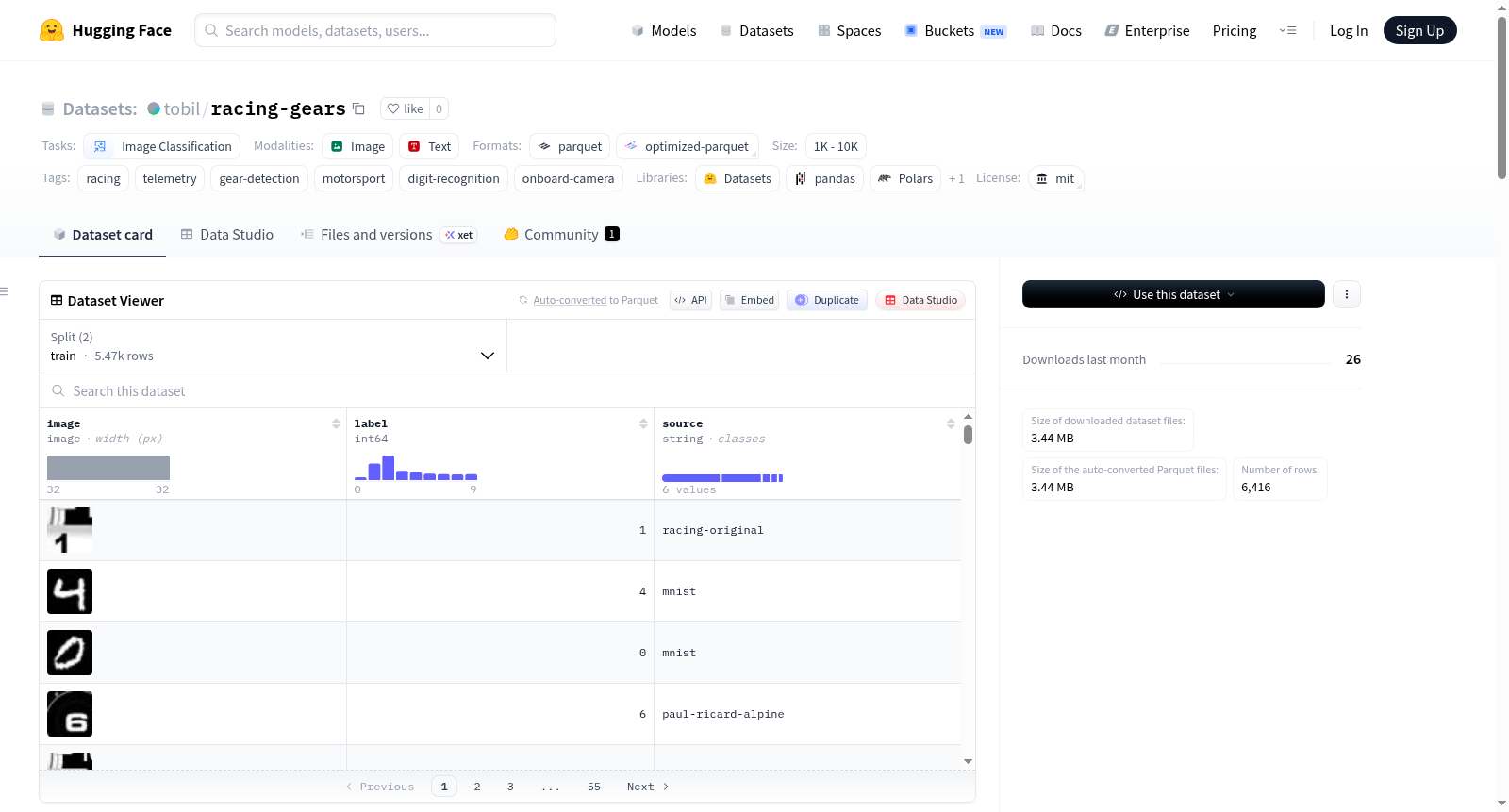Sort the label column

(643, 423)
